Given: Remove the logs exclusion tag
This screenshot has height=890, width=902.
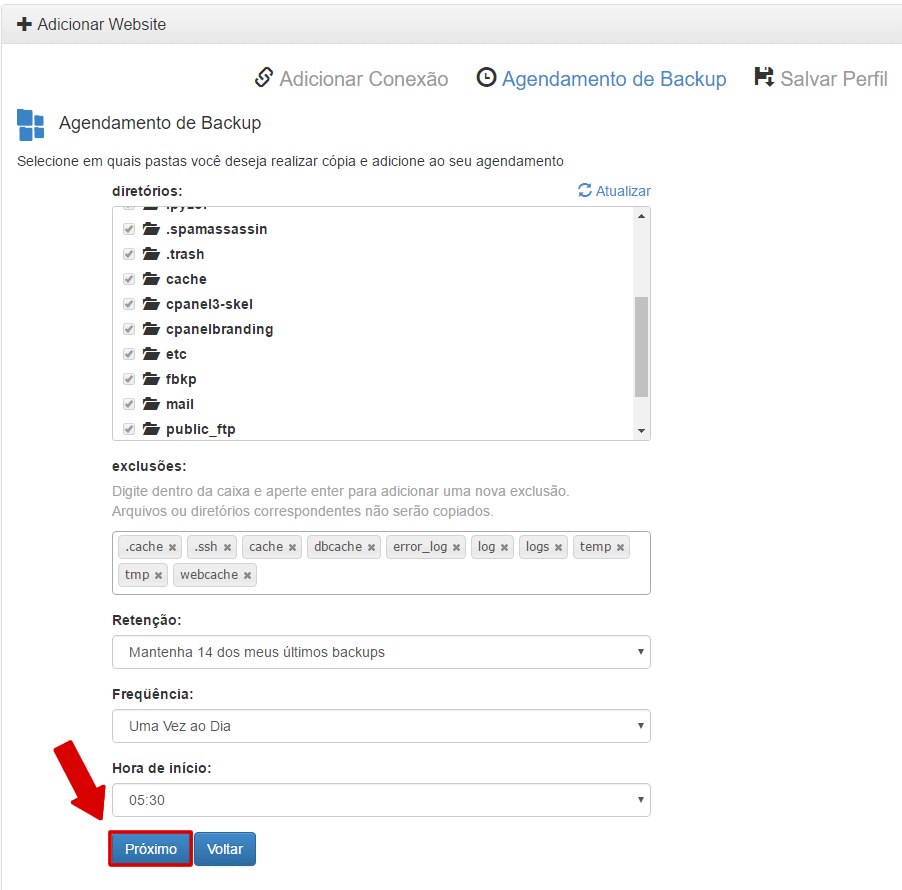Looking at the screenshot, I should click(x=558, y=548).
